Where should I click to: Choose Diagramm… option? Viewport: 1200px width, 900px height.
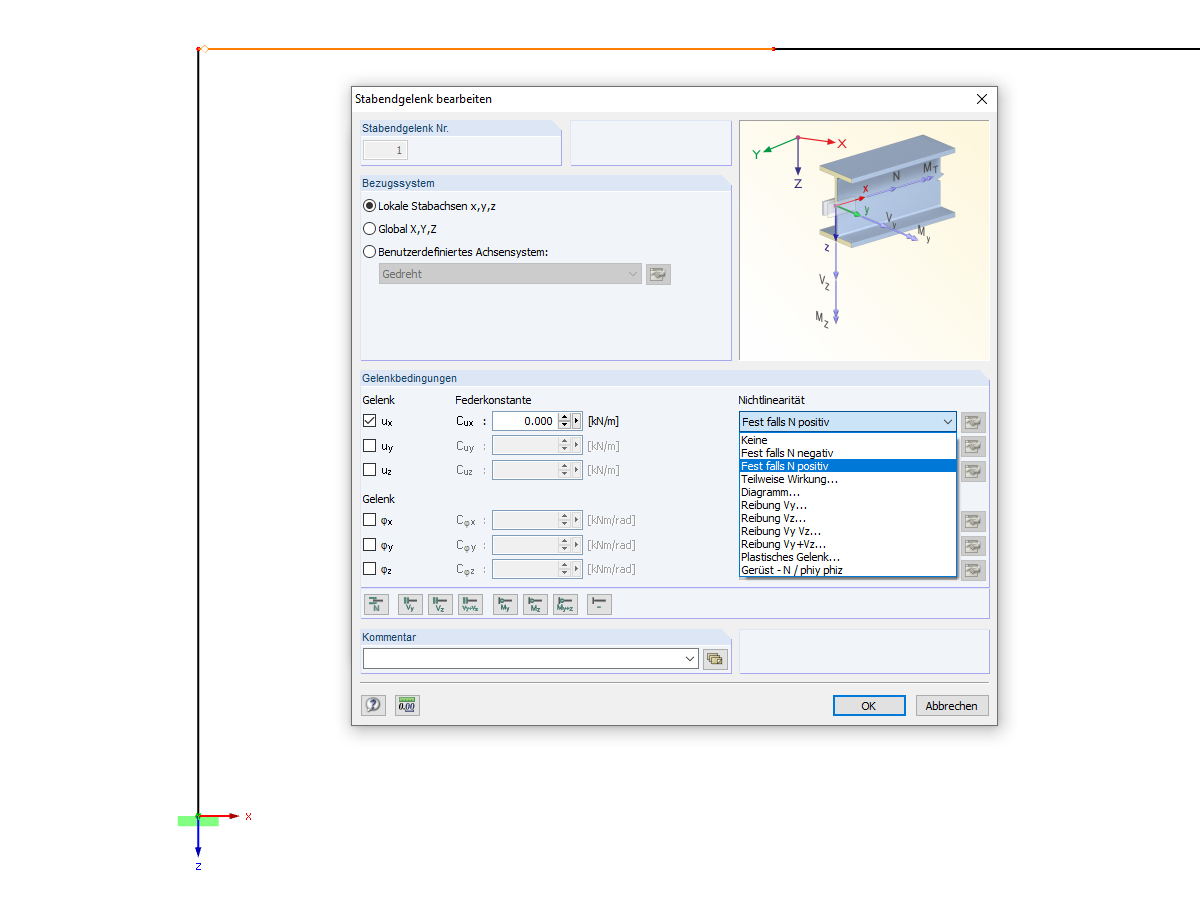tap(848, 492)
